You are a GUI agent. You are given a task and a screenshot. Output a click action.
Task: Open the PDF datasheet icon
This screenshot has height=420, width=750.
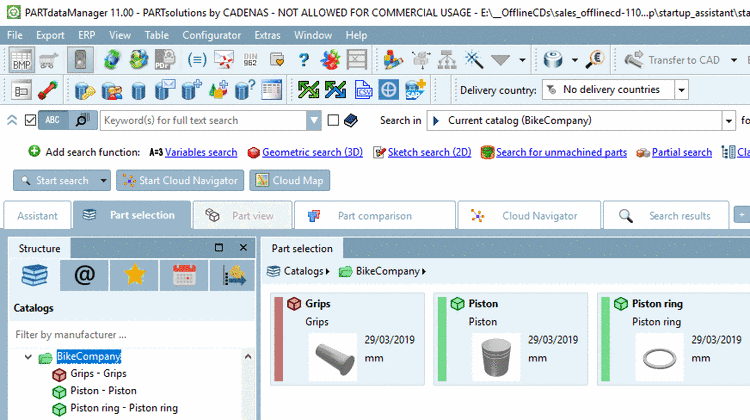[x=165, y=60]
